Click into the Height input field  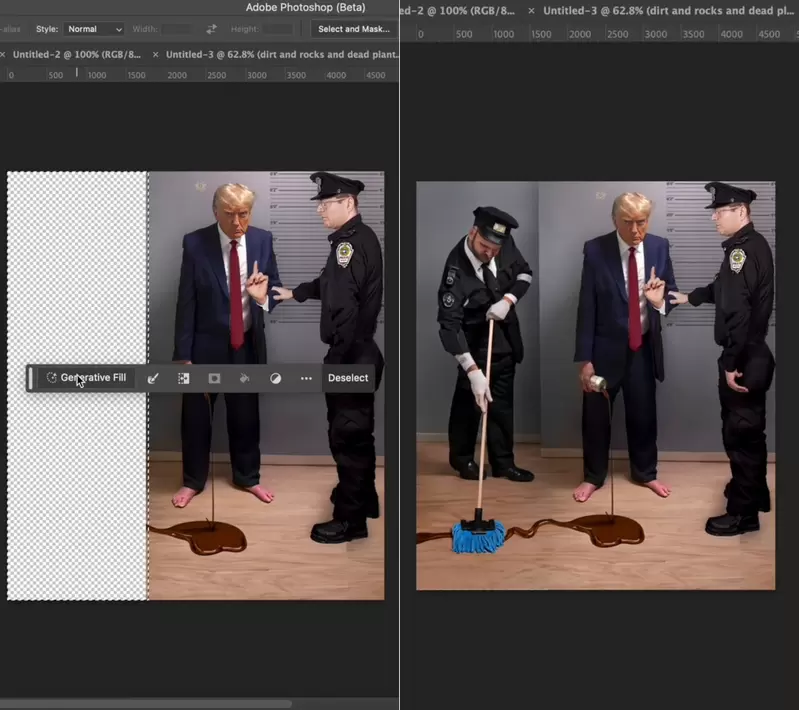[x=277, y=29]
